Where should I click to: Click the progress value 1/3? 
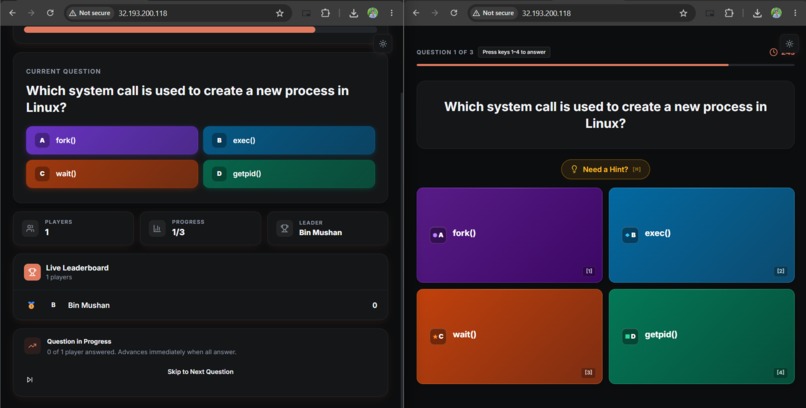click(x=178, y=232)
